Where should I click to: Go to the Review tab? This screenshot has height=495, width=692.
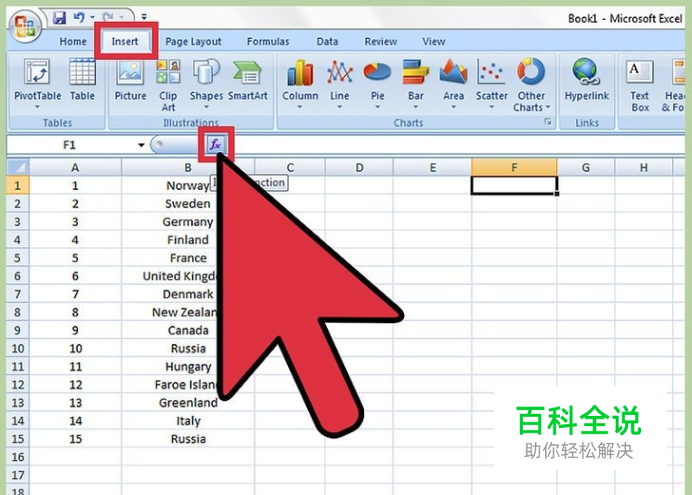point(380,41)
